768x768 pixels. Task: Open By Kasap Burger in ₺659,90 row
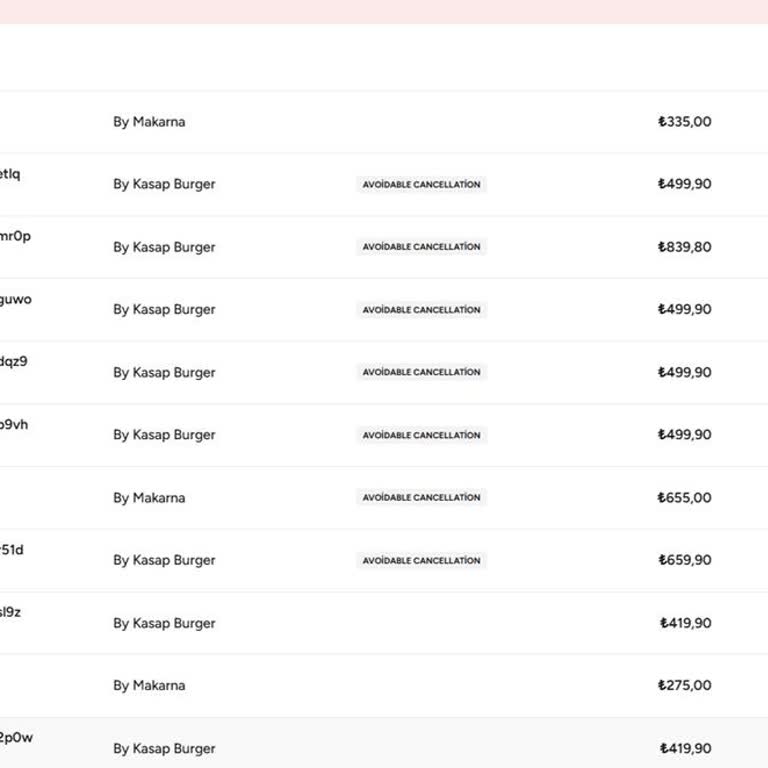(x=164, y=560)
